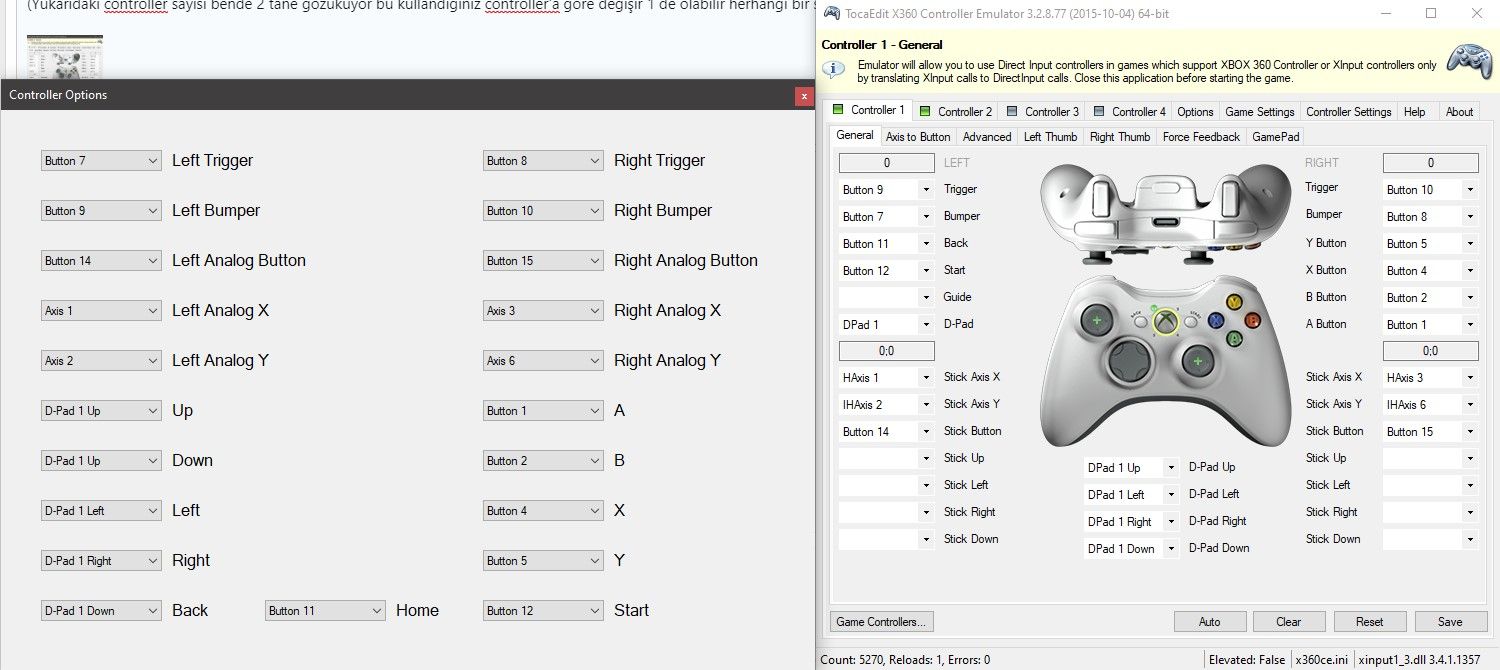This screenshot has height=670, width=1500.
Task: Click the Save button
Action: 1450,621
